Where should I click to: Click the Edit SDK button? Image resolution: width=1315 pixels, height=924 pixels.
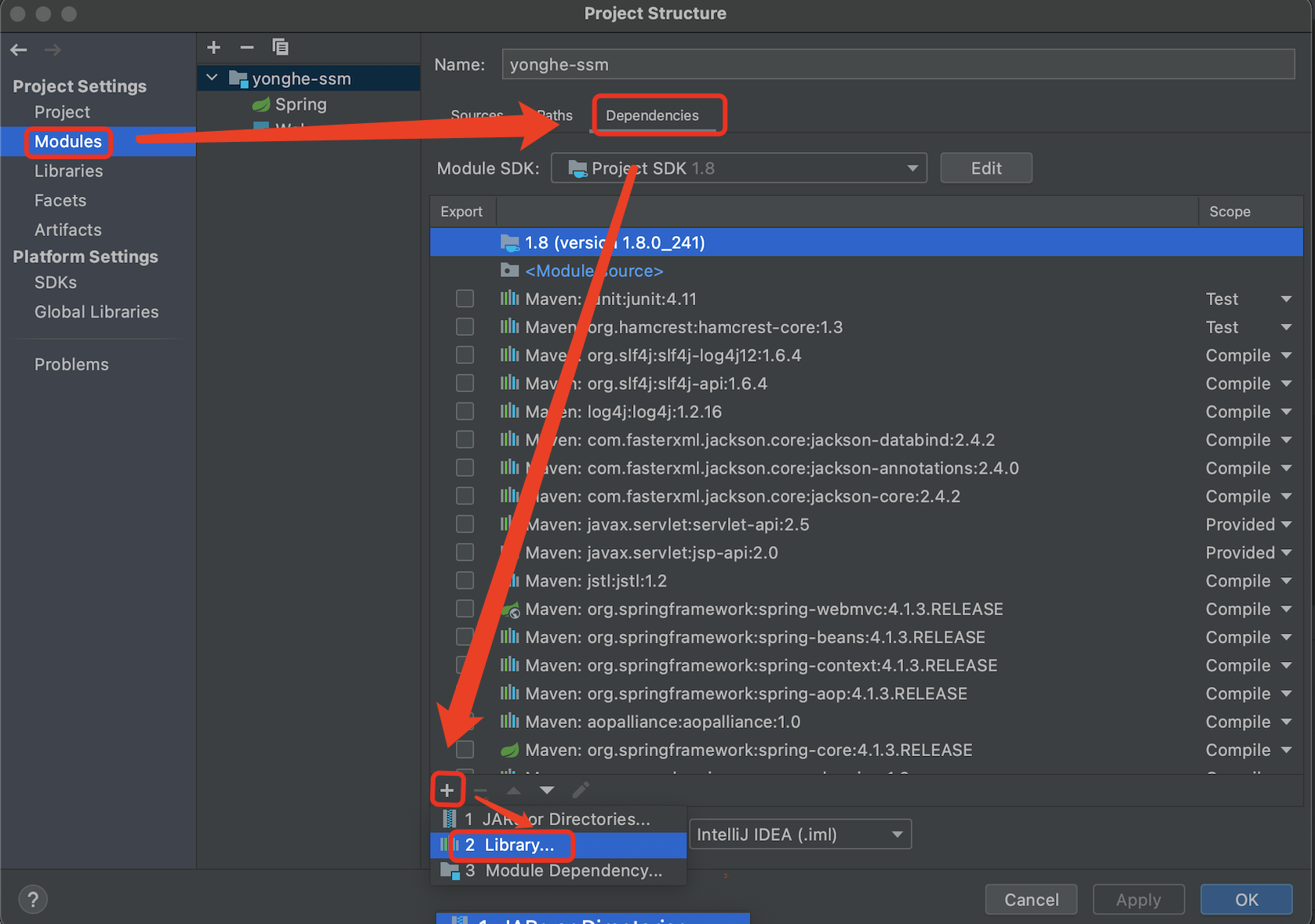[x=986, y=168]
